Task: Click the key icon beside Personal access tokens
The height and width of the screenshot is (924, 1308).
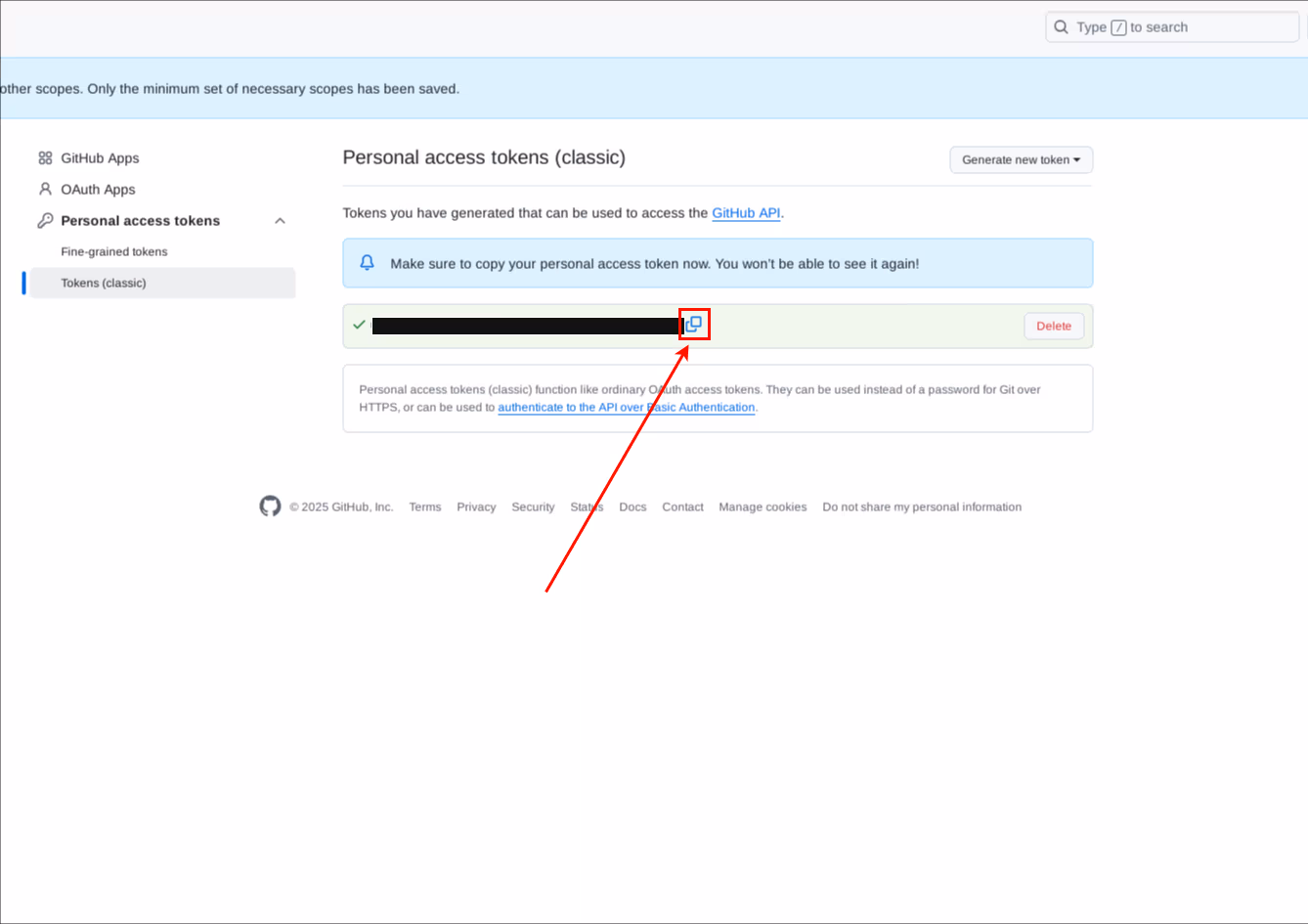Action: (x=45, y=221)
